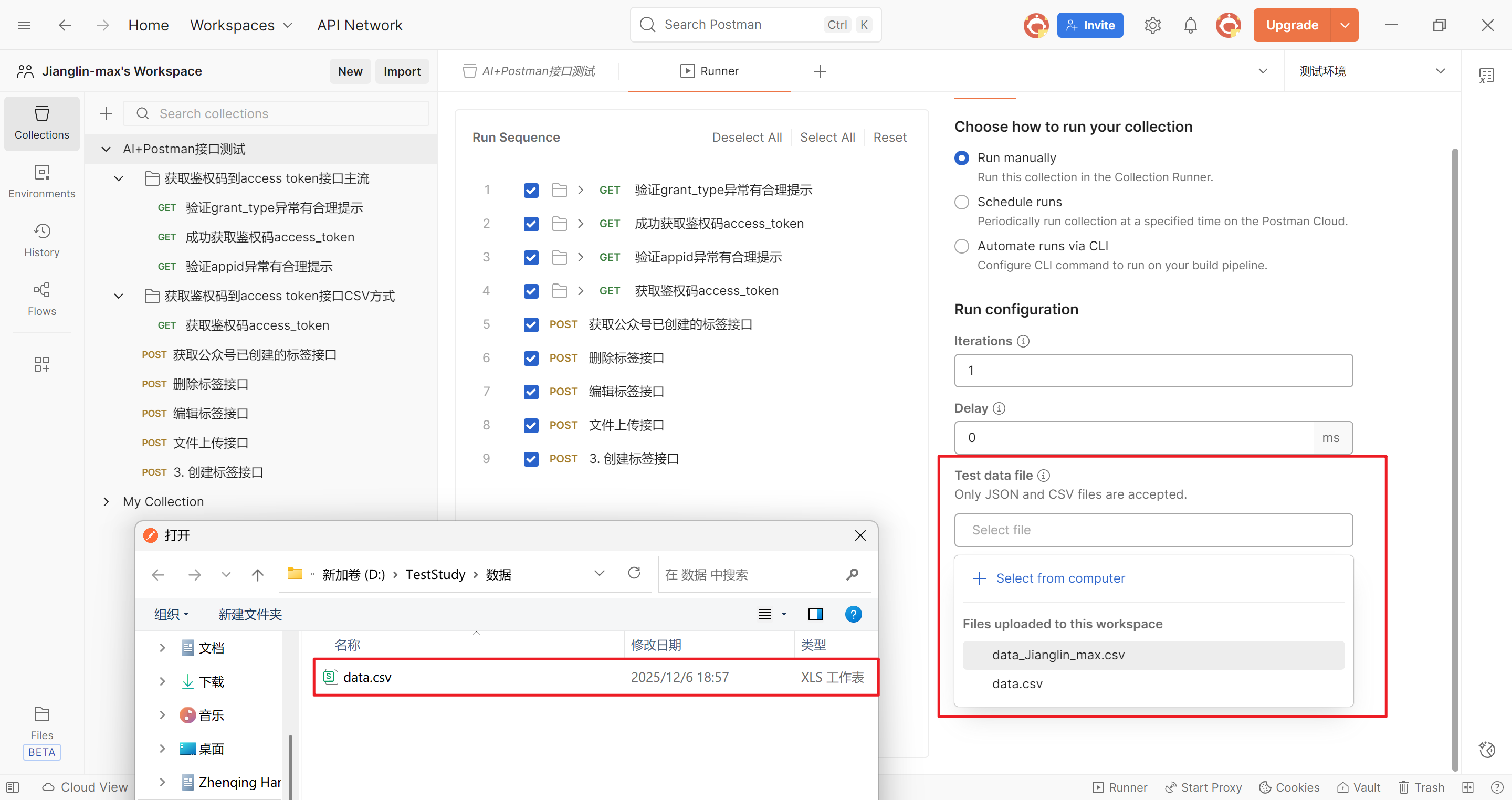Collapse the AI+Postman接口测试 collection
Viewport: 1512px width, 800px height.
[x=106, y=149]
